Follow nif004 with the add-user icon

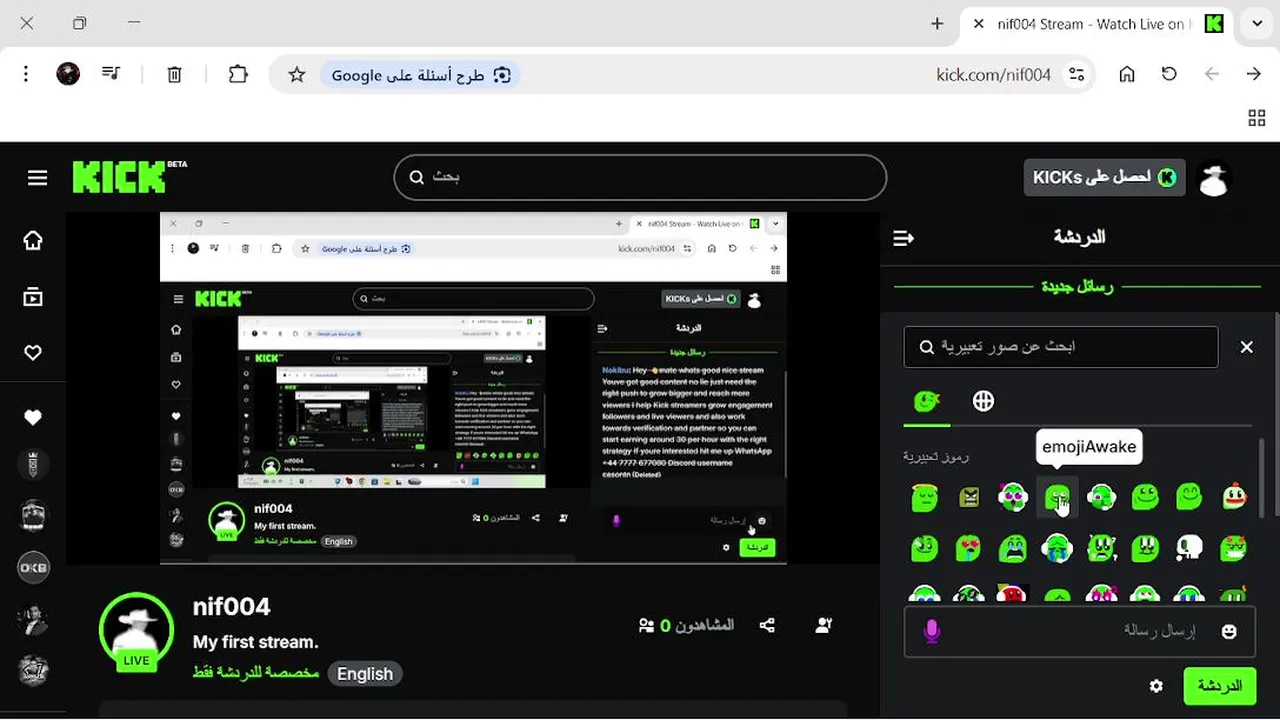pos(823,625)
